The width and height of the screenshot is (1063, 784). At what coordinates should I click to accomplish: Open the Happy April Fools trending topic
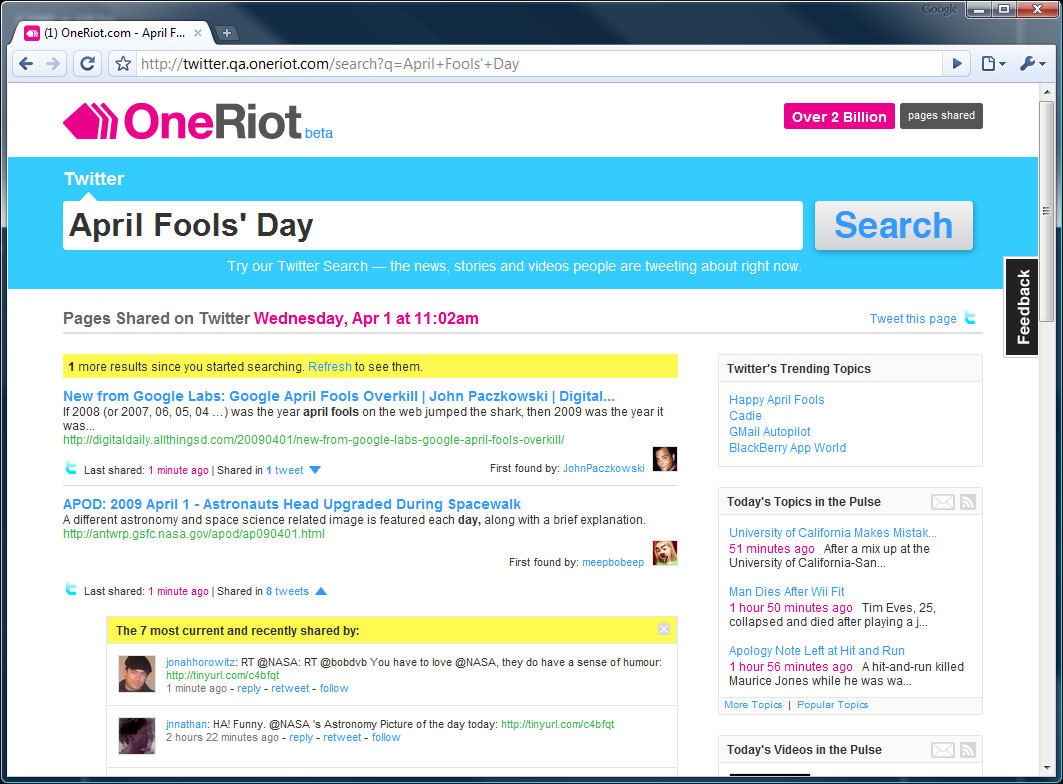(776, 399)
